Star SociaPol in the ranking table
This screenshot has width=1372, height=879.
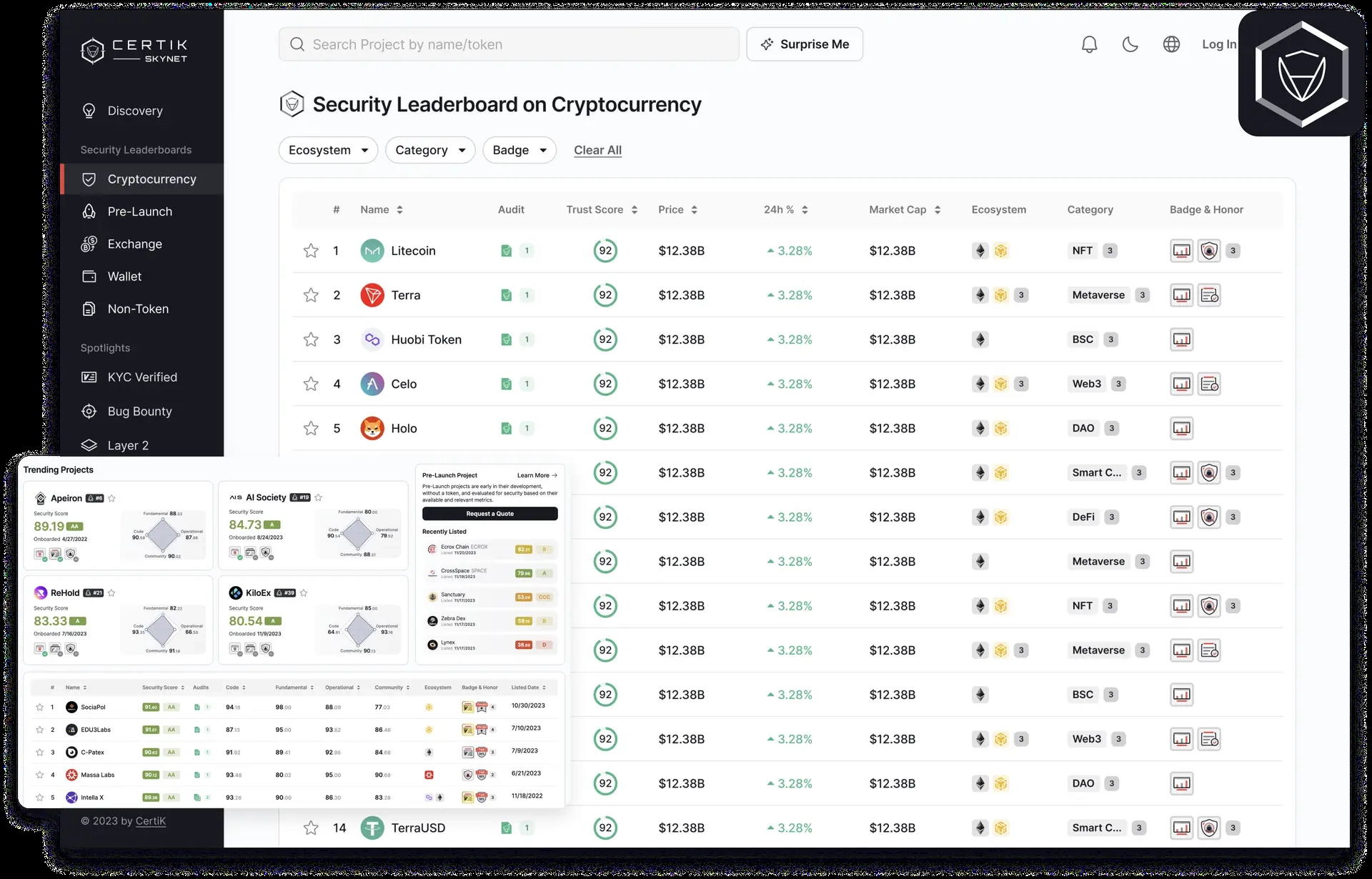coord(40,707)
